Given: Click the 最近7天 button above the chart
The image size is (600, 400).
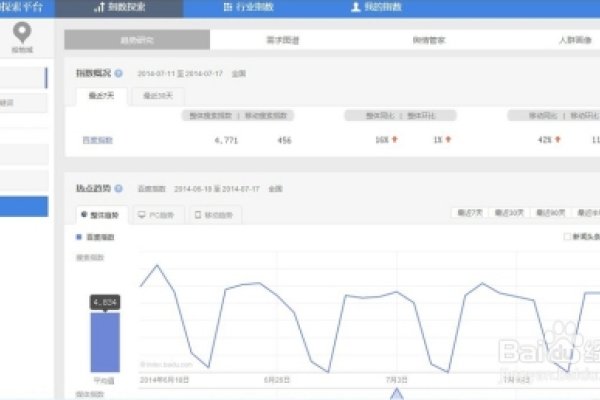Looking at the screenshot, I should click(x=470, y=213).
